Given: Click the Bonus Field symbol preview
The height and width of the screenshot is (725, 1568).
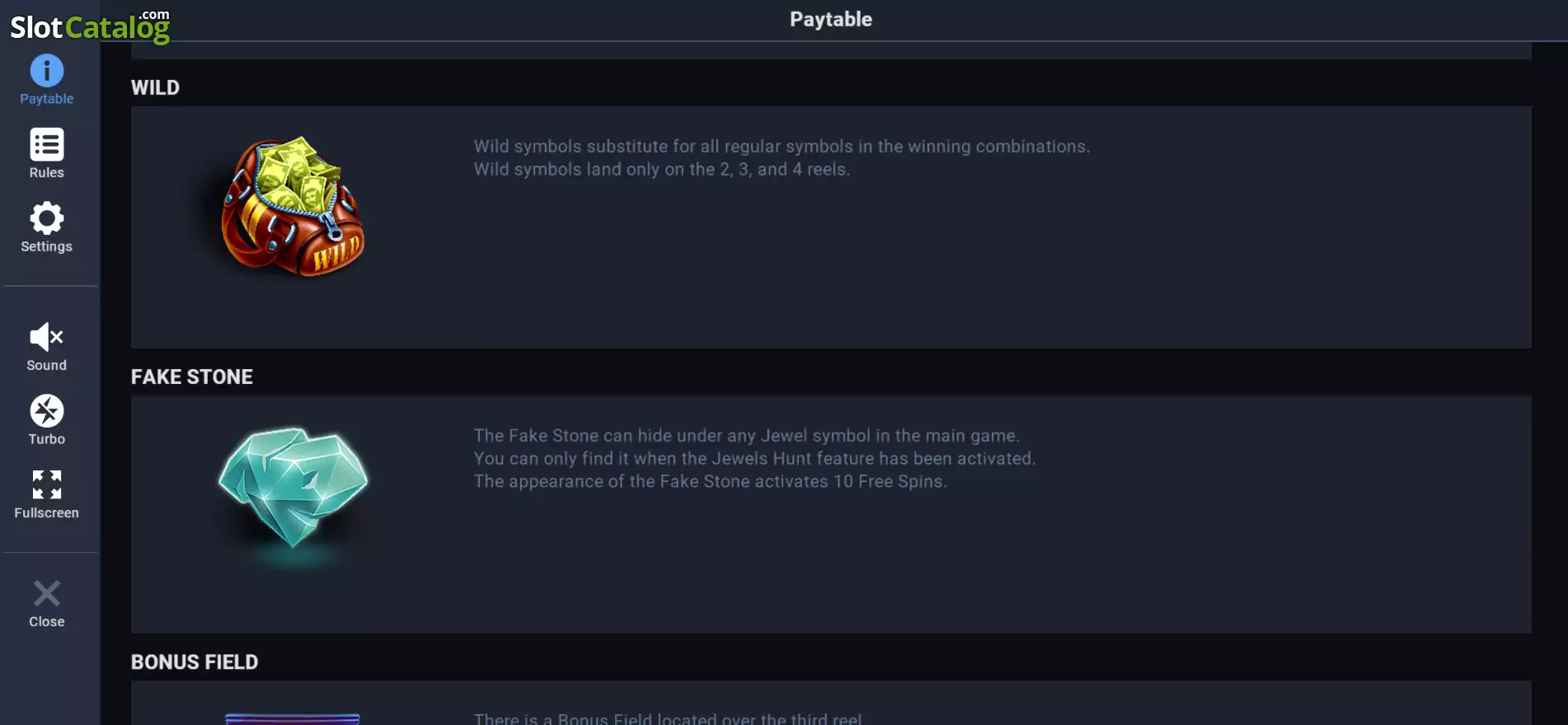Looking at the screenshot, I should point(293,718).
